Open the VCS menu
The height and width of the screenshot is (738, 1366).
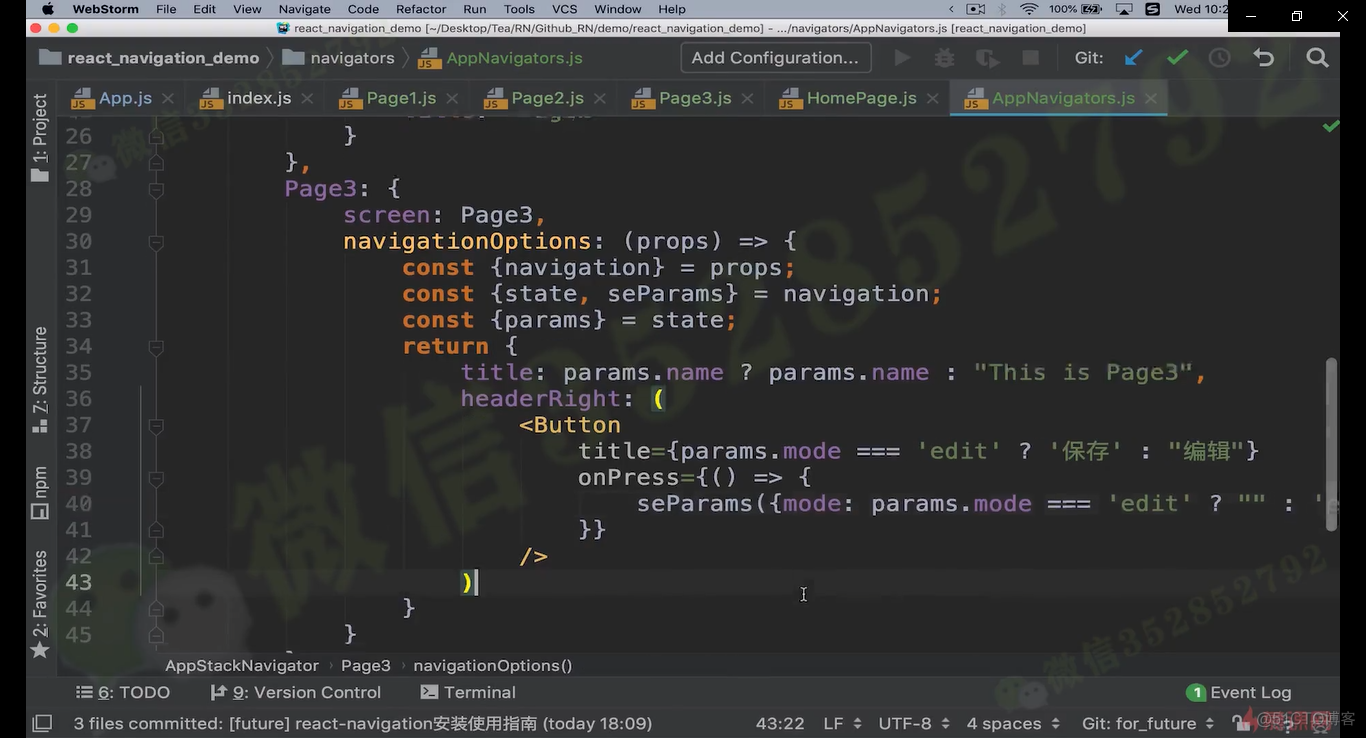(x=565, y=9)
